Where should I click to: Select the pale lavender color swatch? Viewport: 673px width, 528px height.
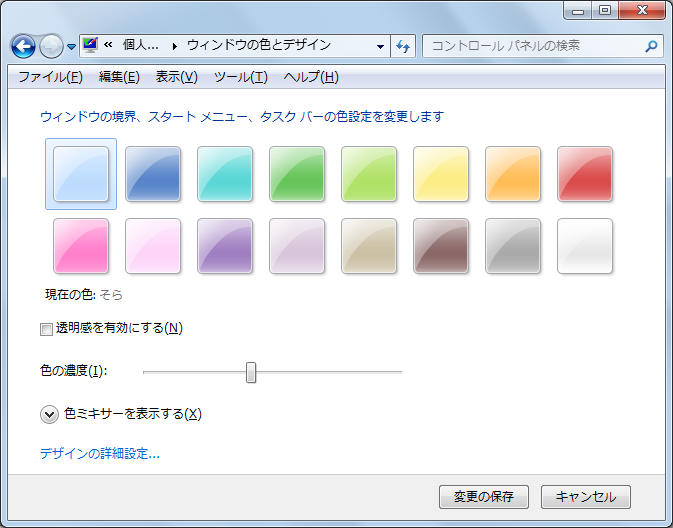(x=297, y=246)
